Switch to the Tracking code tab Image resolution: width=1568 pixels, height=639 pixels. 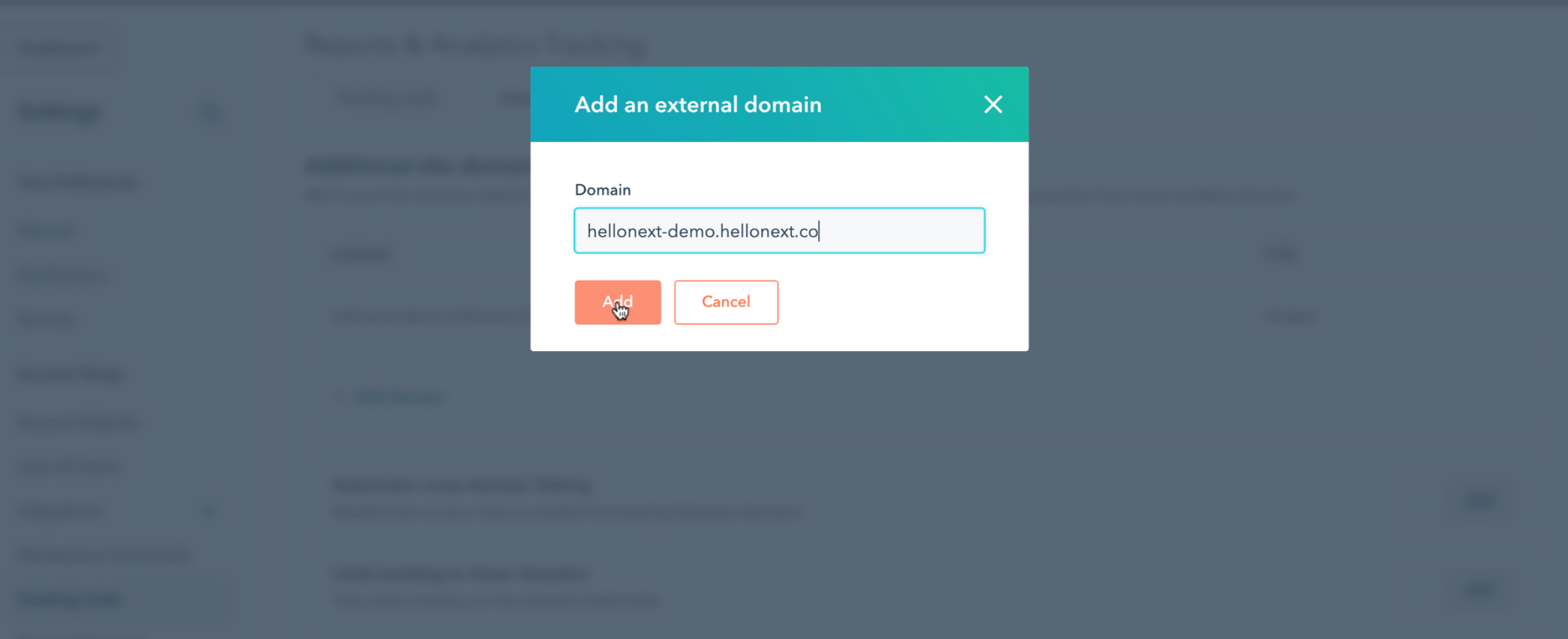tap(387, 99)
